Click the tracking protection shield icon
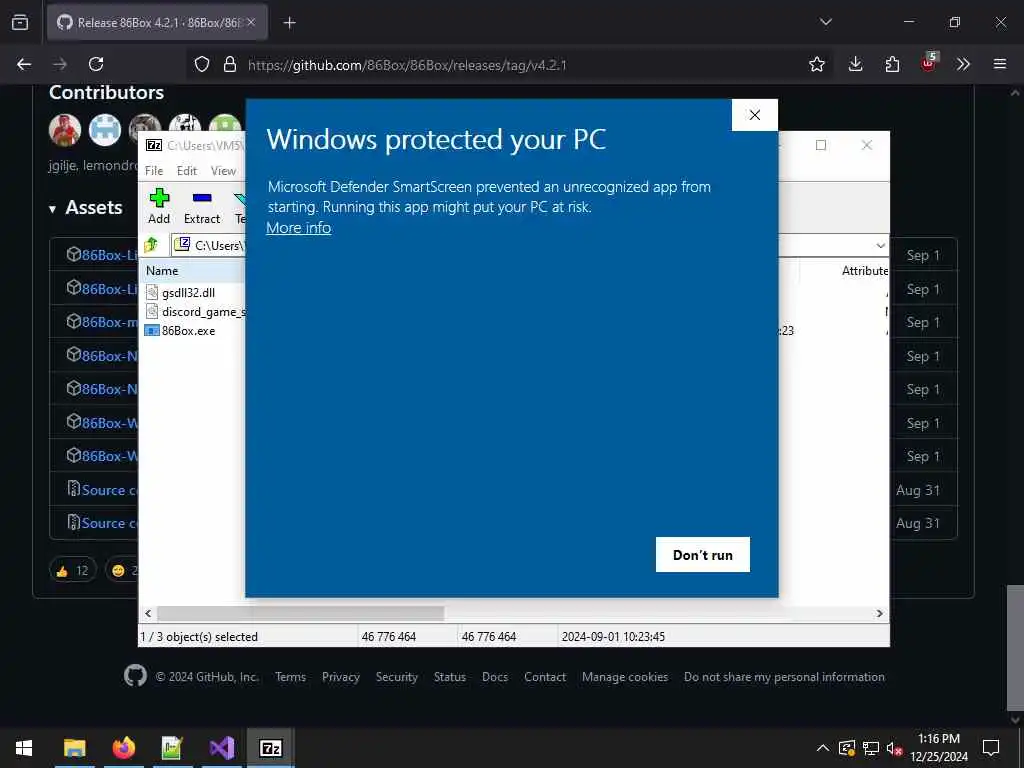 coord(202,64)
